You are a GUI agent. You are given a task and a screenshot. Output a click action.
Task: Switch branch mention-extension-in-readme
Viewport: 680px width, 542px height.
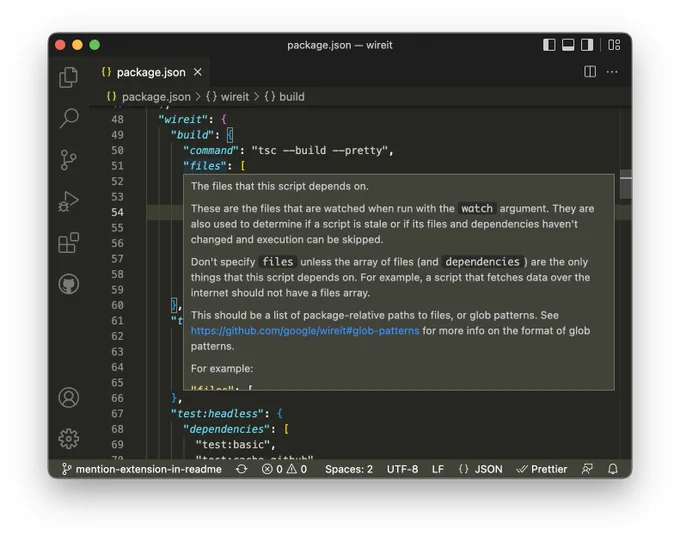coord(142,469)
